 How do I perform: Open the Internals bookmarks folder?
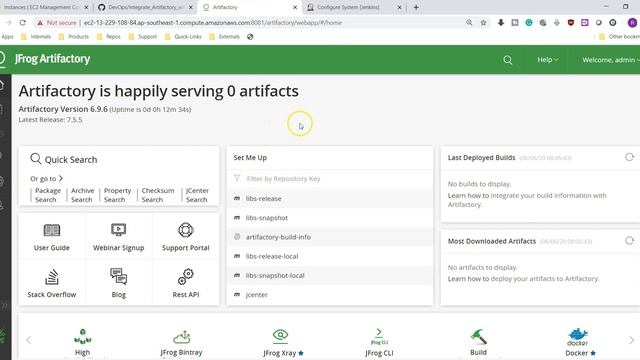pos(36,37)
